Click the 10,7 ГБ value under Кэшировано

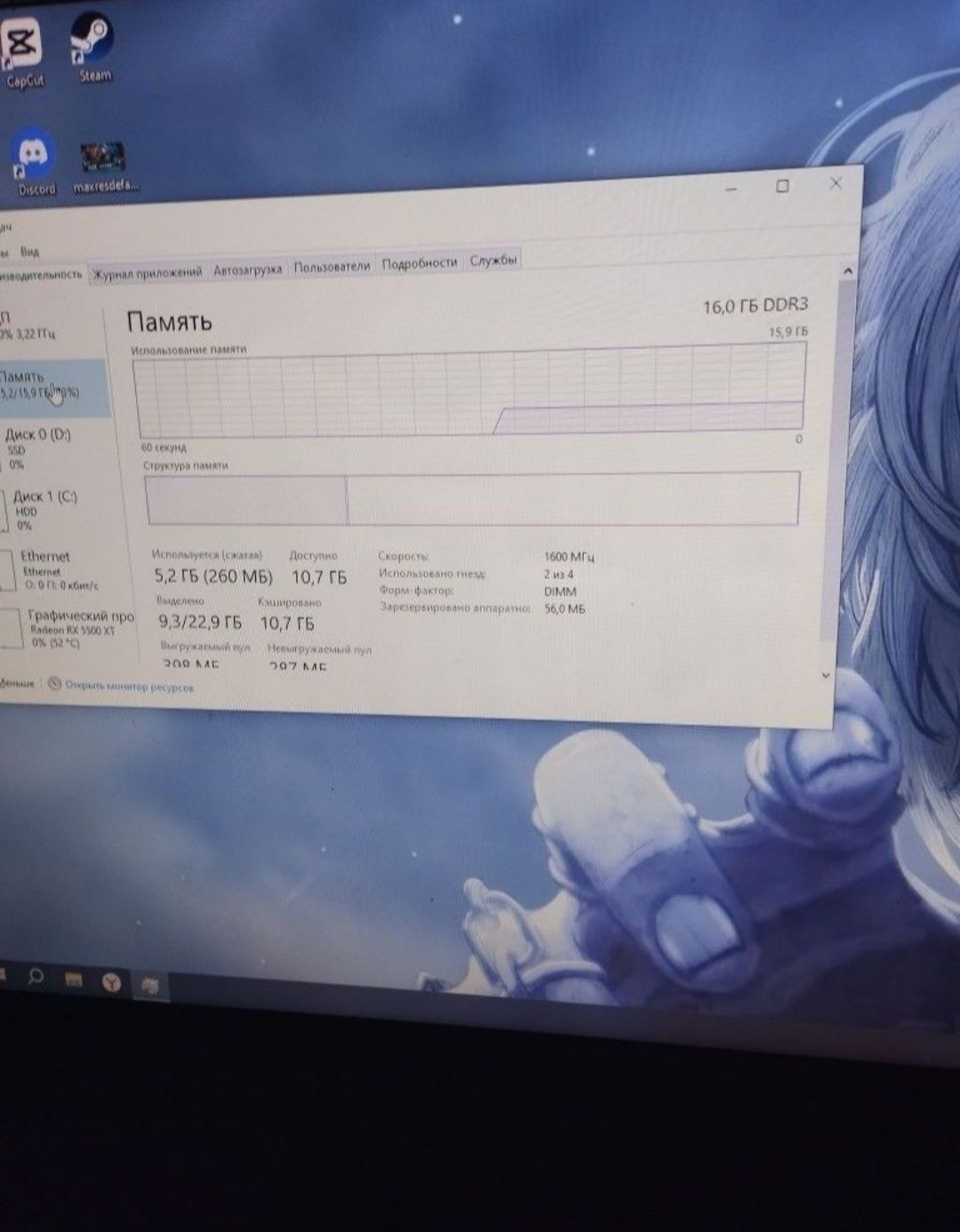click(x=287, y=624)
